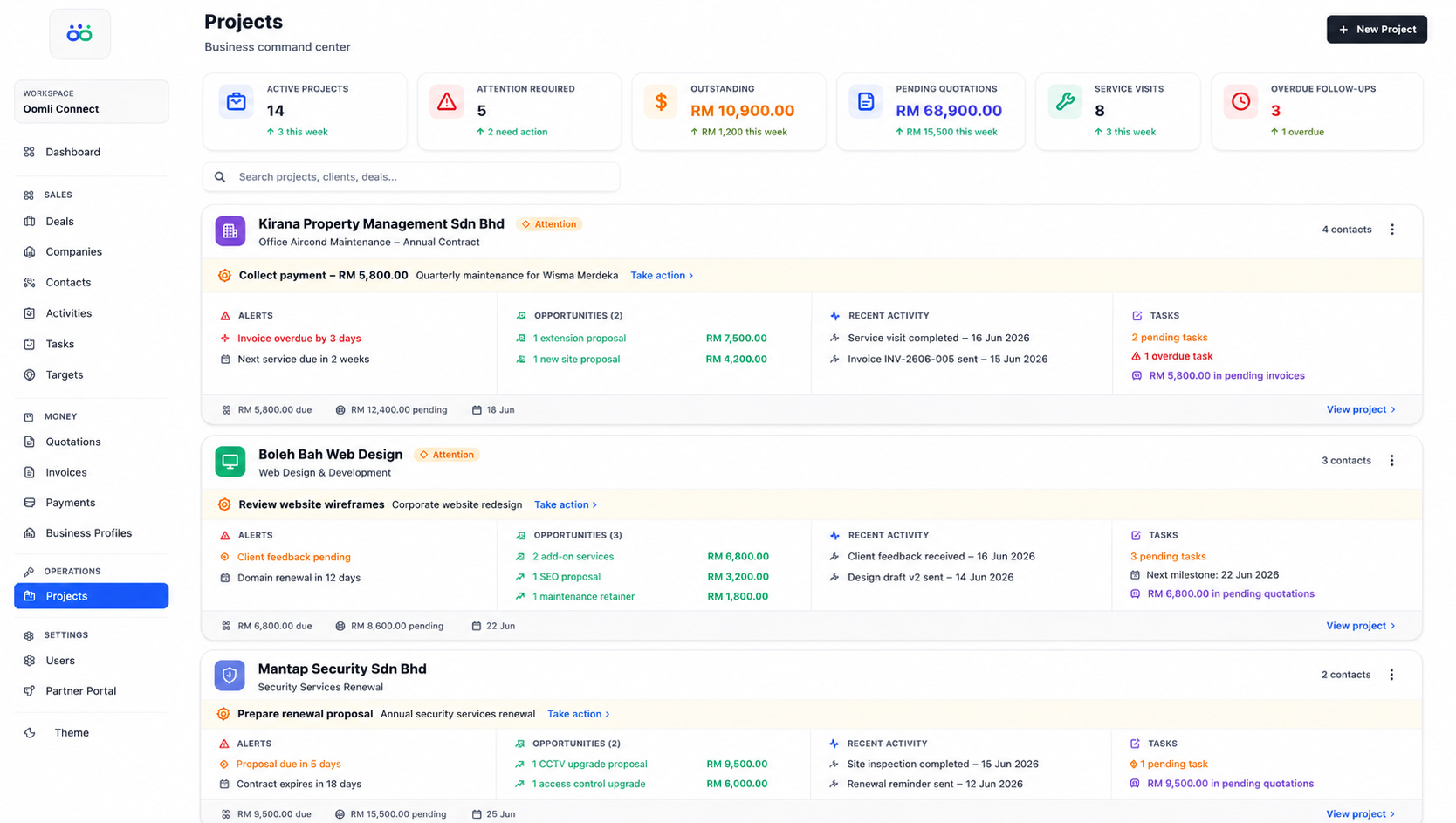The image size is (1456, 823).
Task: Click the target icon beside Collect payment
Action: click(224, 275)
